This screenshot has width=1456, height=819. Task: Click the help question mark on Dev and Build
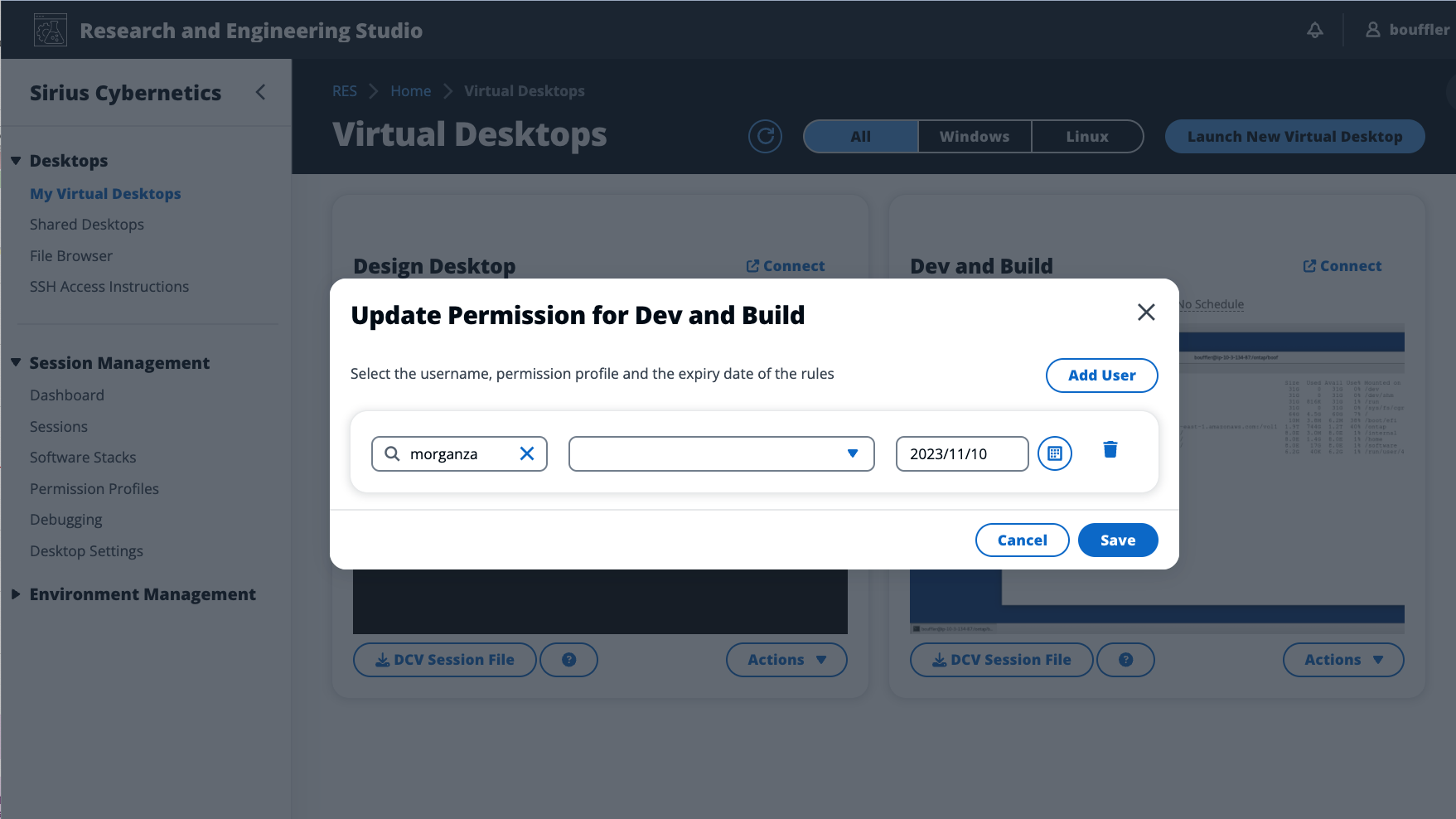[x=1125, y=659]
